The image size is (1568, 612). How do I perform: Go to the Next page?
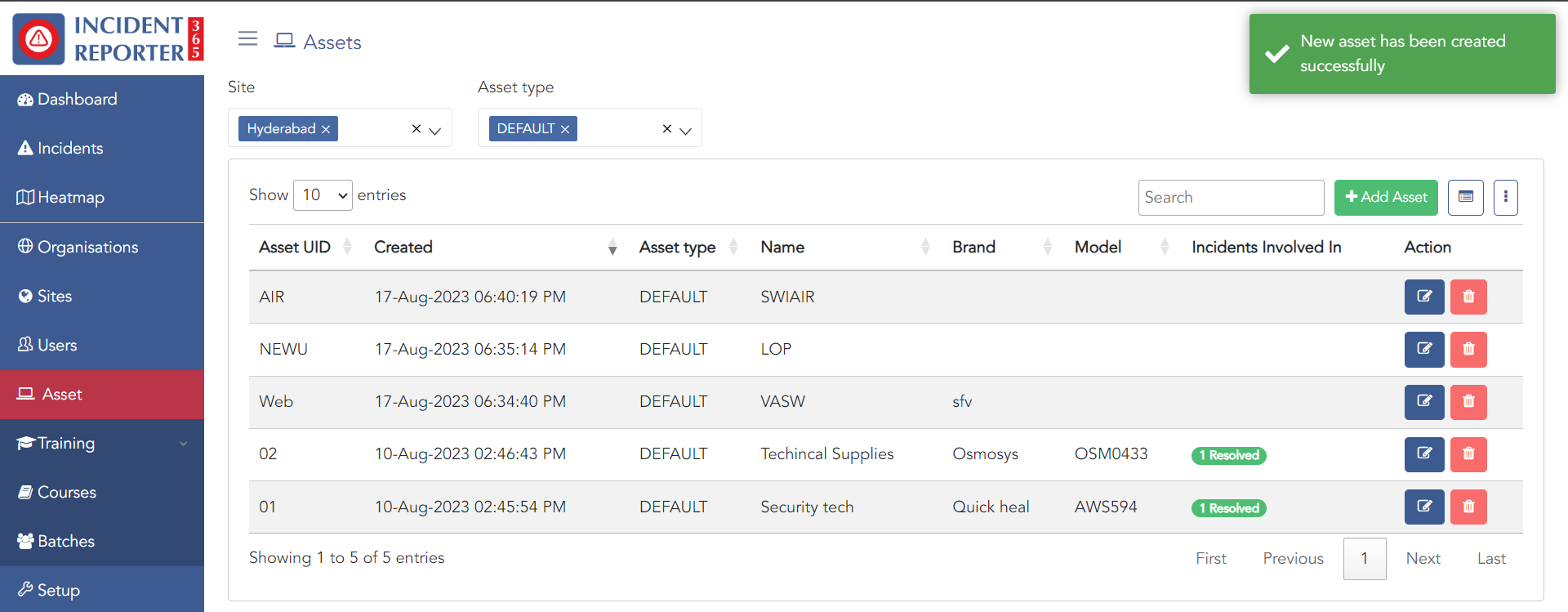(1423, 558)
